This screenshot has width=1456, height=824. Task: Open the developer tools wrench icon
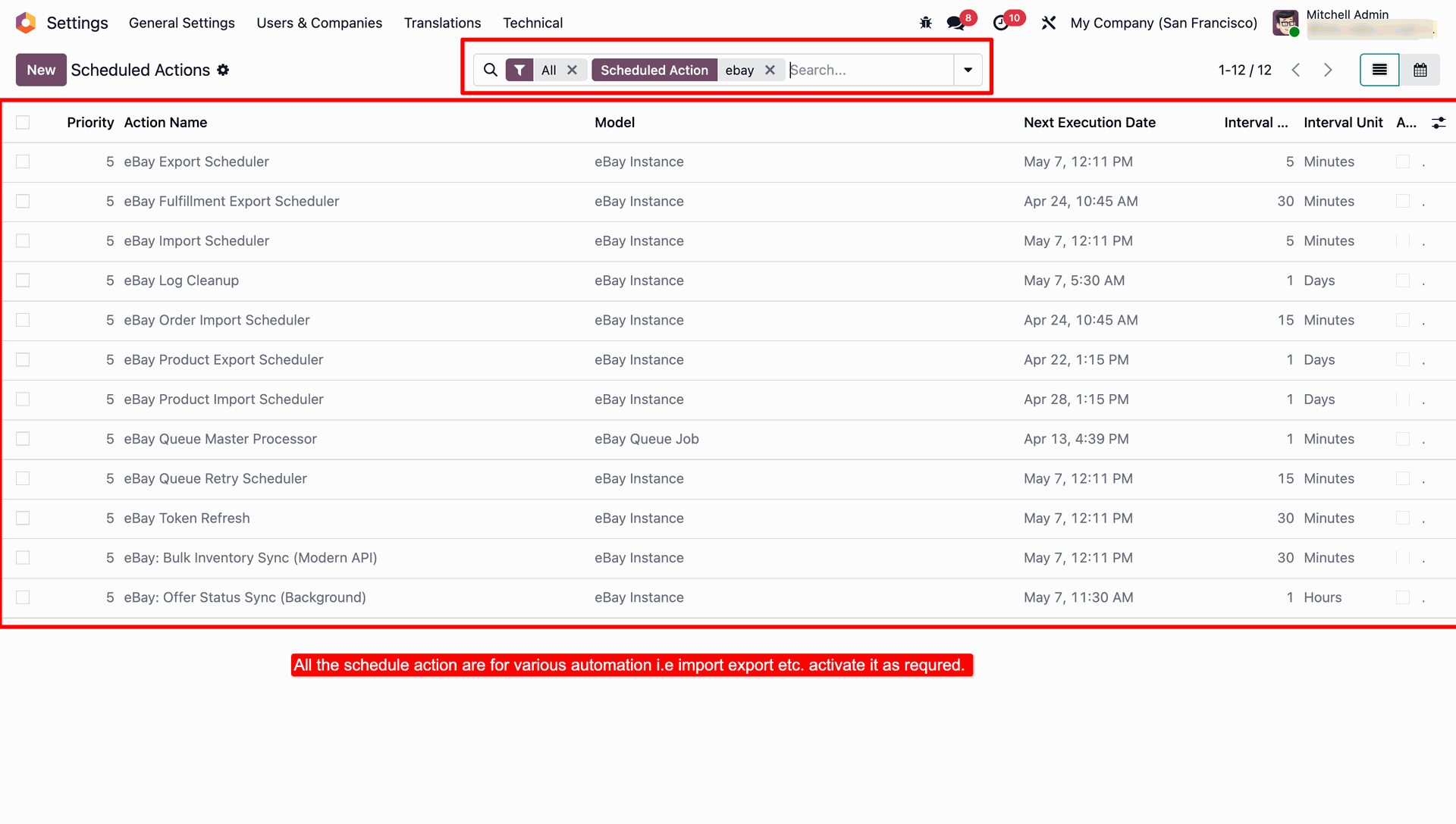[x=1049, y=23]
